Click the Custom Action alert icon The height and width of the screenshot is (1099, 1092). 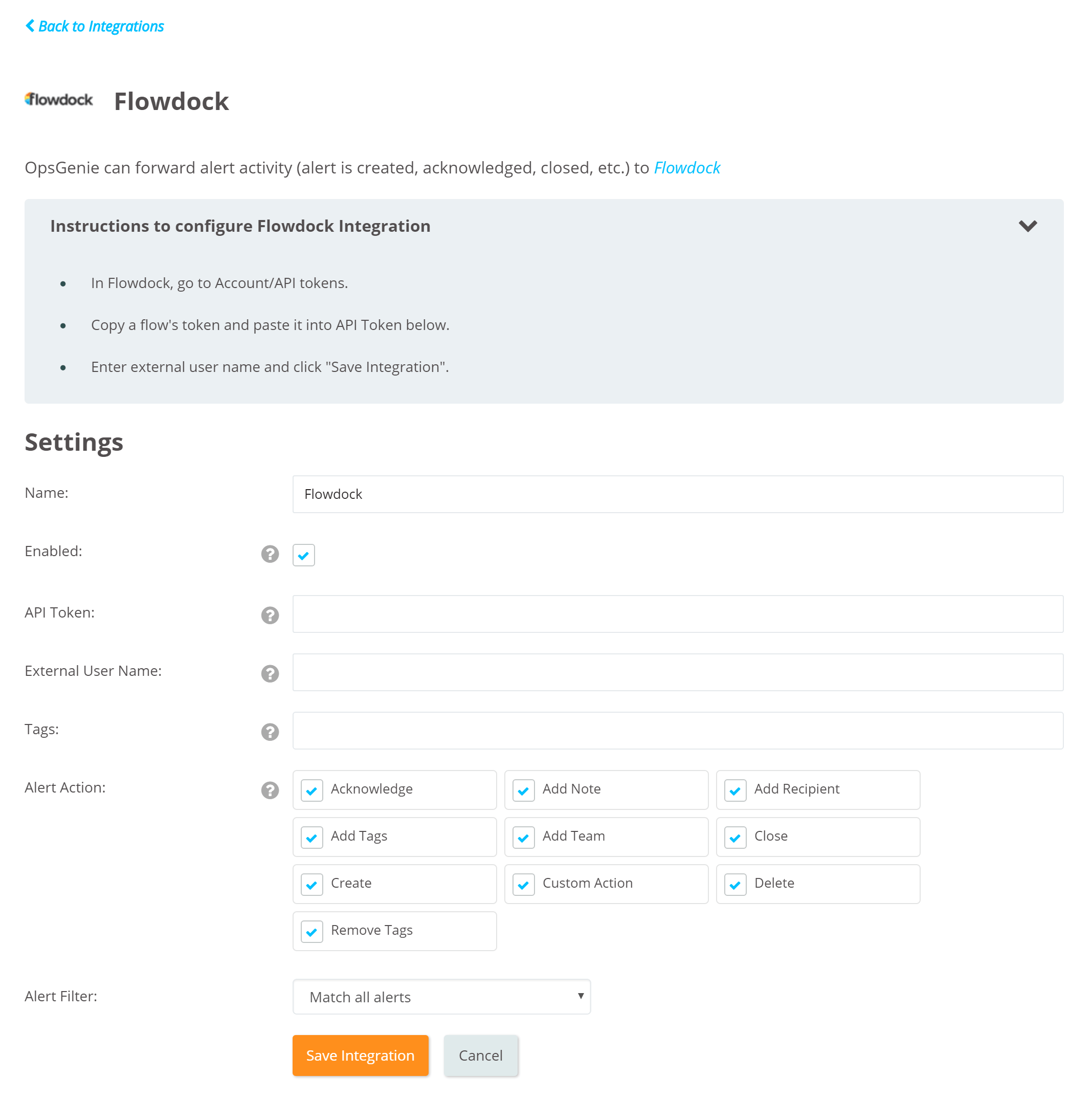tap(524, 883)
